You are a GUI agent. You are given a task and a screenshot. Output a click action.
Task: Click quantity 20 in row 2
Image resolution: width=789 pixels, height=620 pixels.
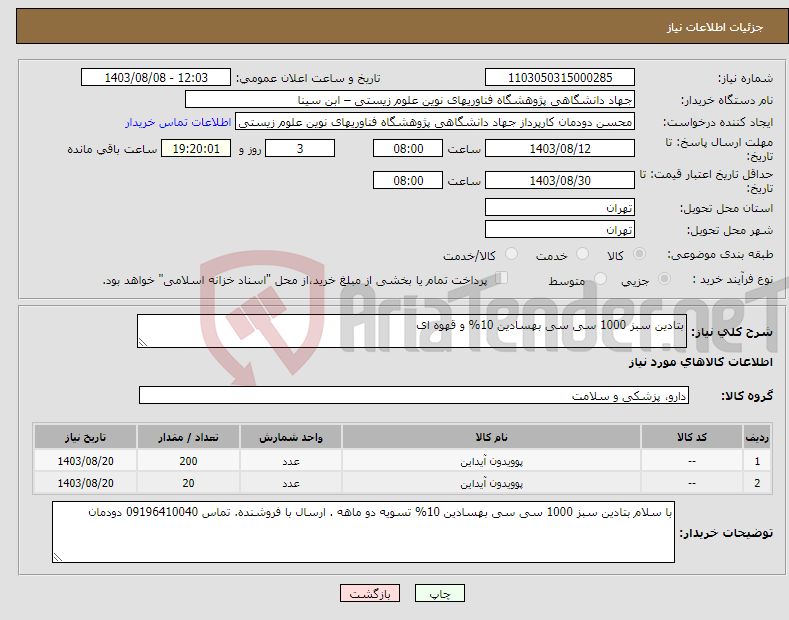click(188, 483)
